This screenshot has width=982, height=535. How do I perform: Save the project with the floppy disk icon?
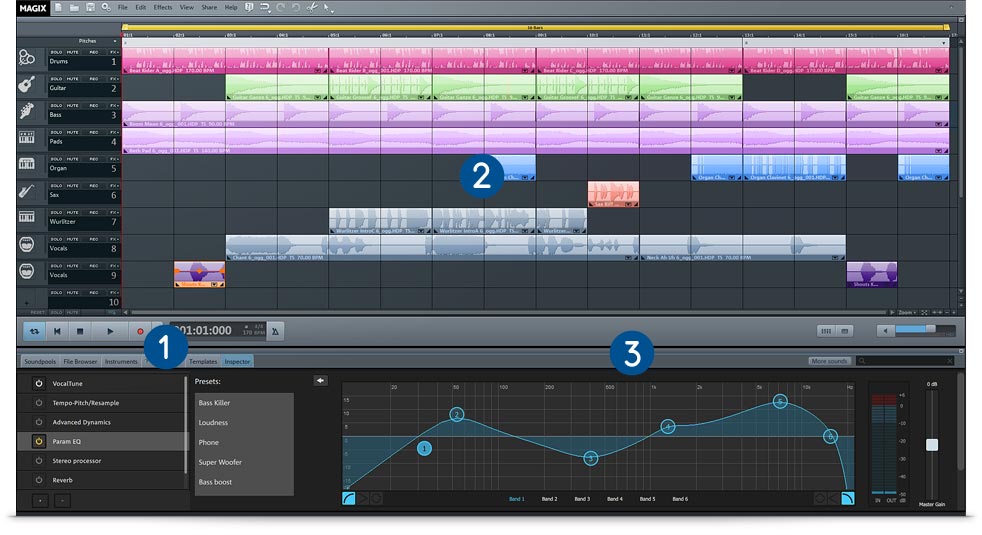pyautogui.click(x=90, y=8)
